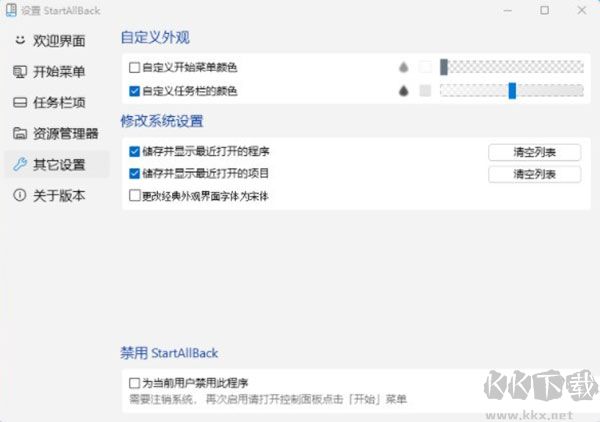Enable 更改经典外观界面字体为宋体 checkbox
This screenshot has height=422, width=600.
tap(135, 196)
